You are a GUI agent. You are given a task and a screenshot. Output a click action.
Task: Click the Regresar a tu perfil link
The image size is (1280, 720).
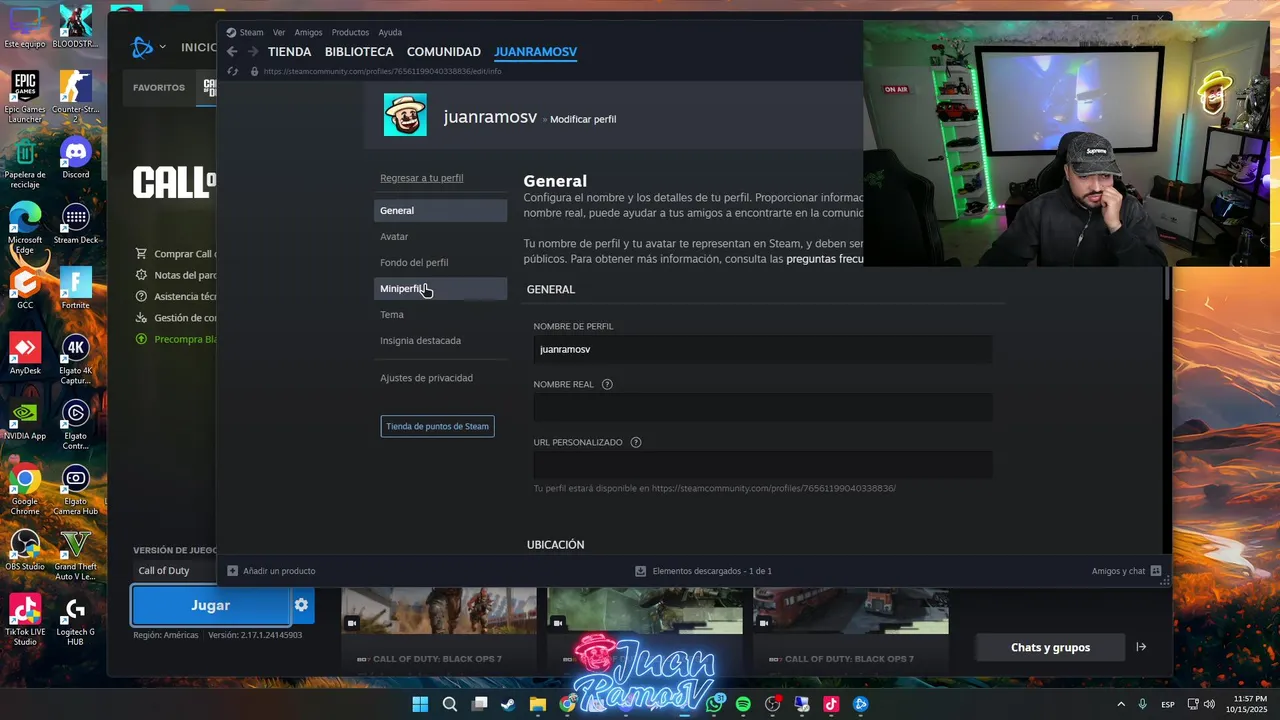421,178
